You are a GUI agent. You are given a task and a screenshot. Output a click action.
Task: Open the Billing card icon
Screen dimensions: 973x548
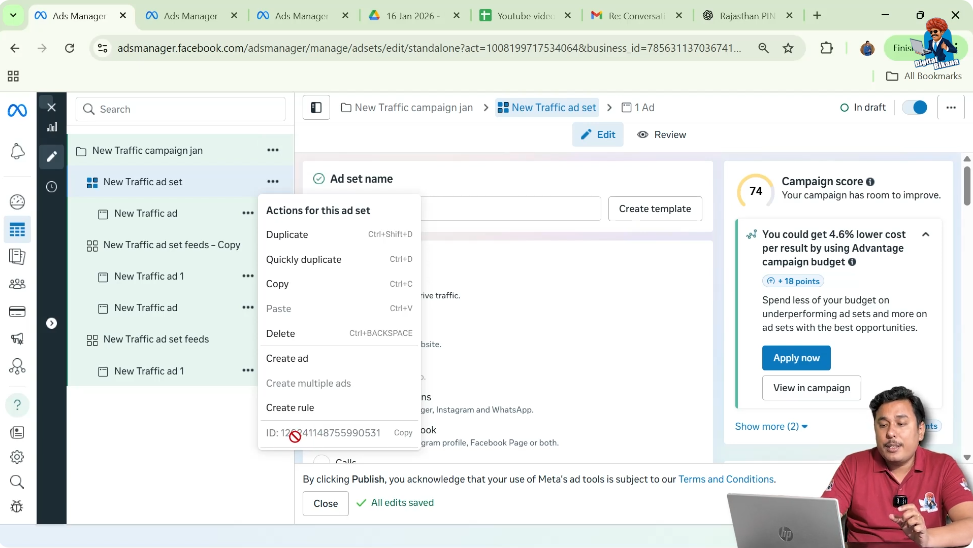[17, 312]
